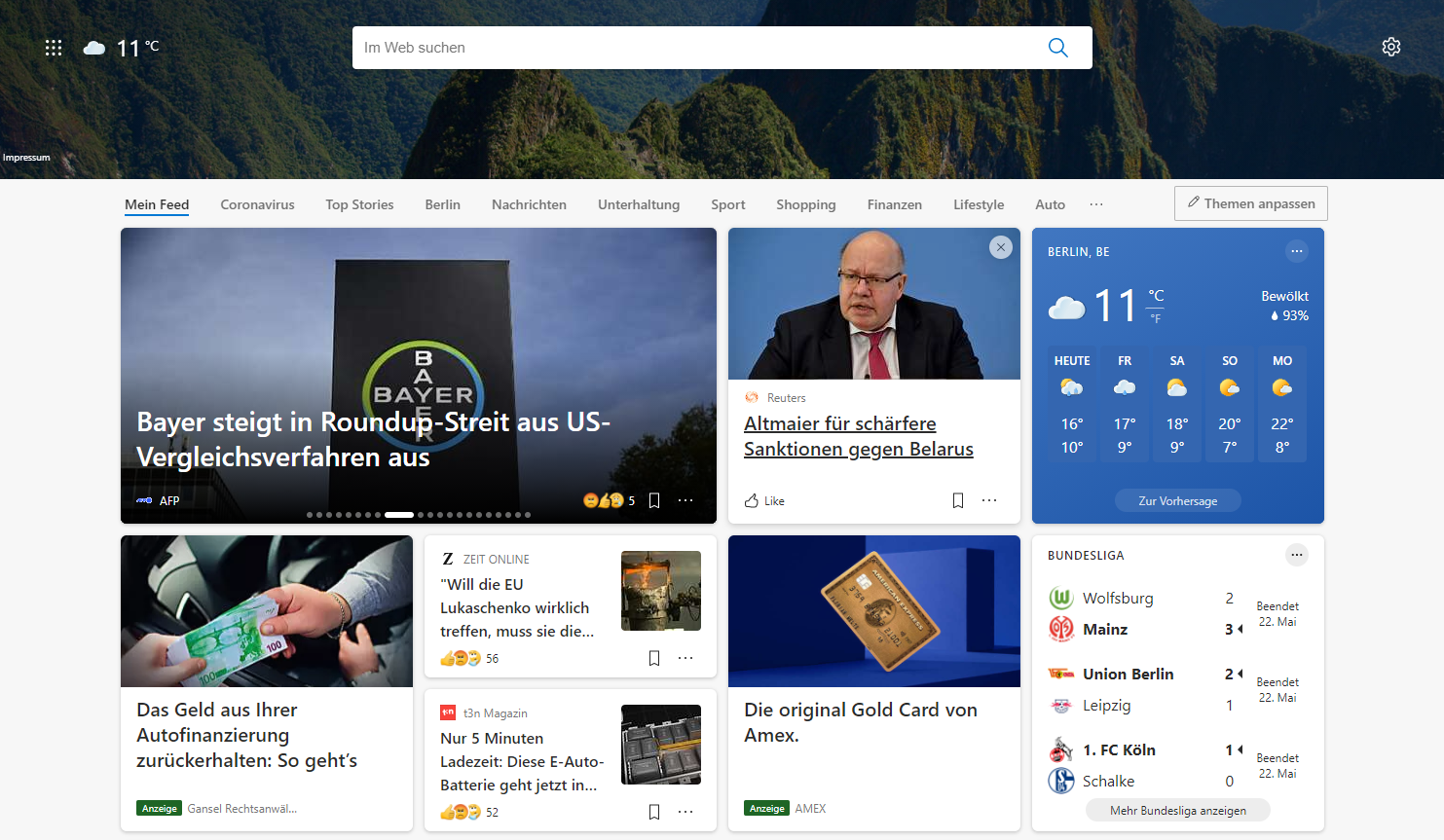Like the Altmaier Belarus article
This screenshot has width=1444, height=840.
point(764,500)
